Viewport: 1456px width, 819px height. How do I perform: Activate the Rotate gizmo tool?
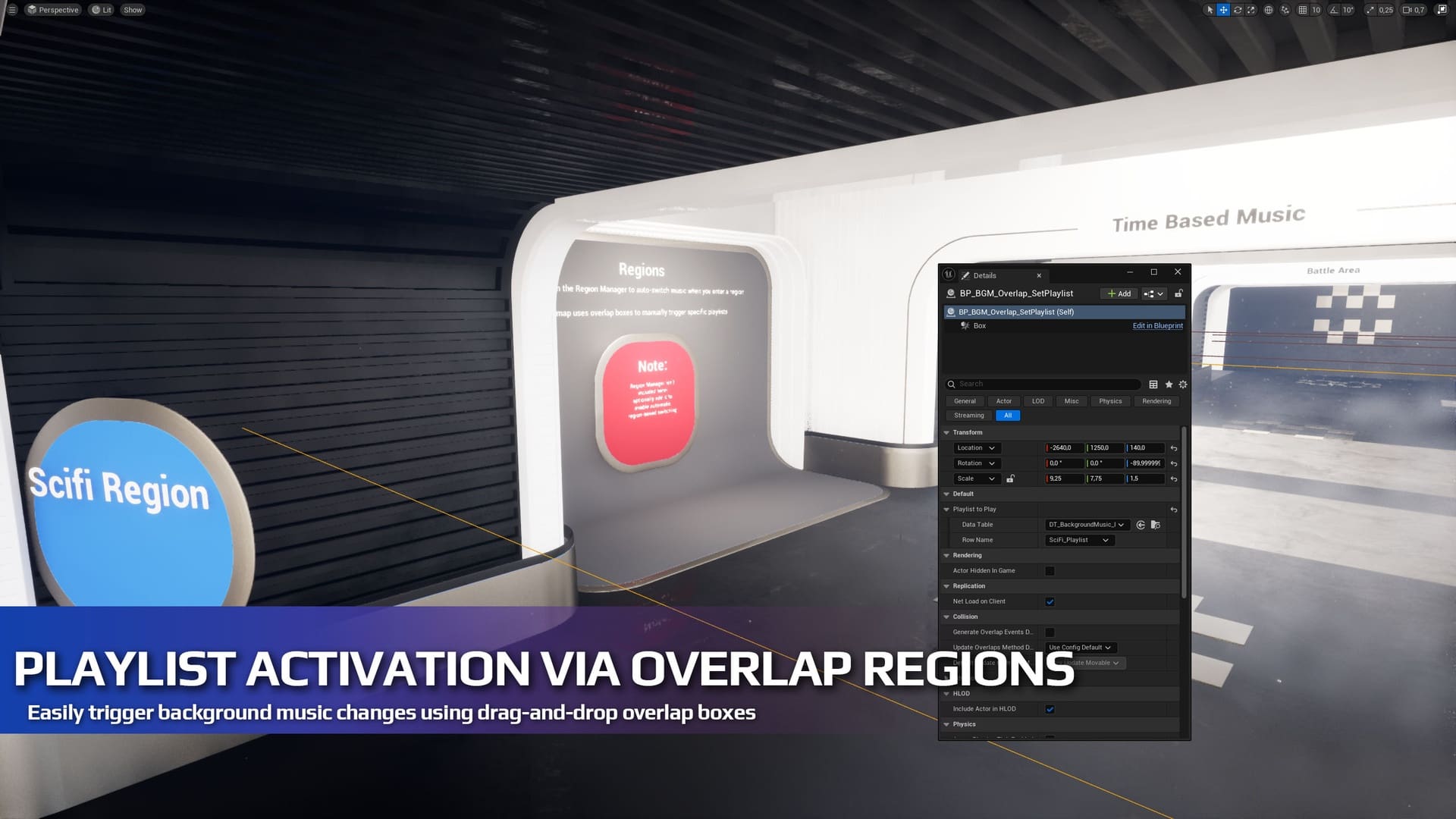coord(1238,10)
